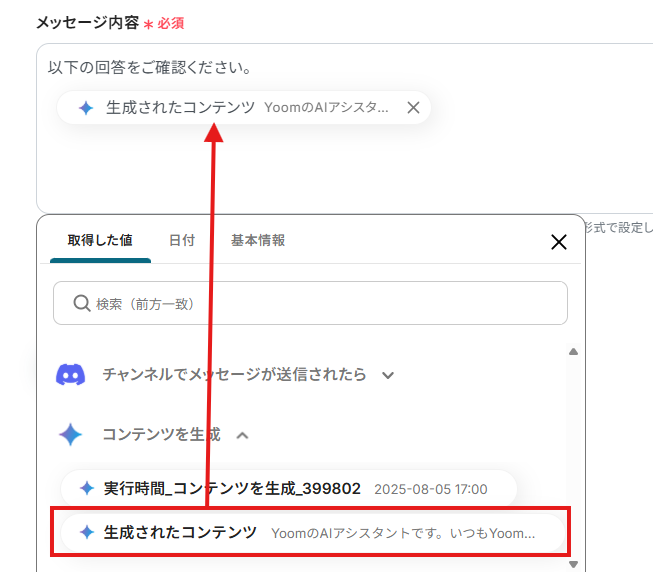This screenshot has height=572, width=653.
Task: Click the Discord trigger icon
Action: click(x=70, y=374)
